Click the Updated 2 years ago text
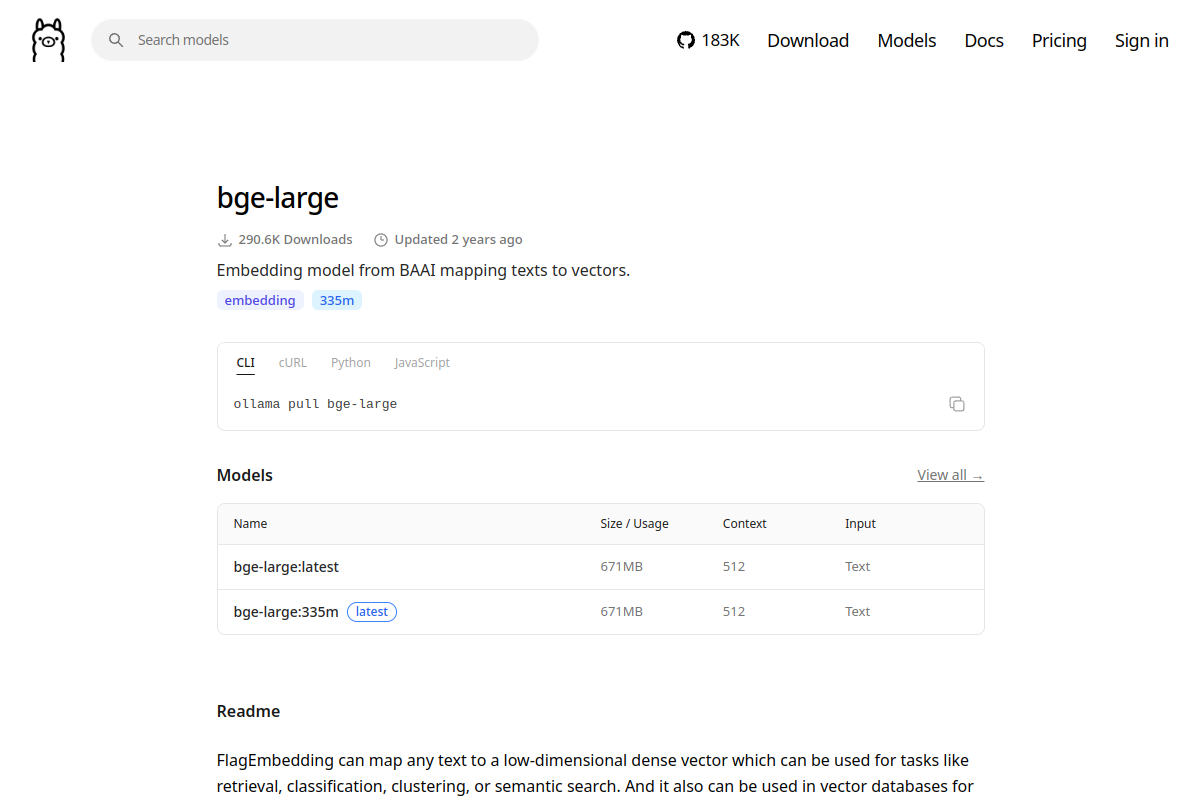 (458, 240)
